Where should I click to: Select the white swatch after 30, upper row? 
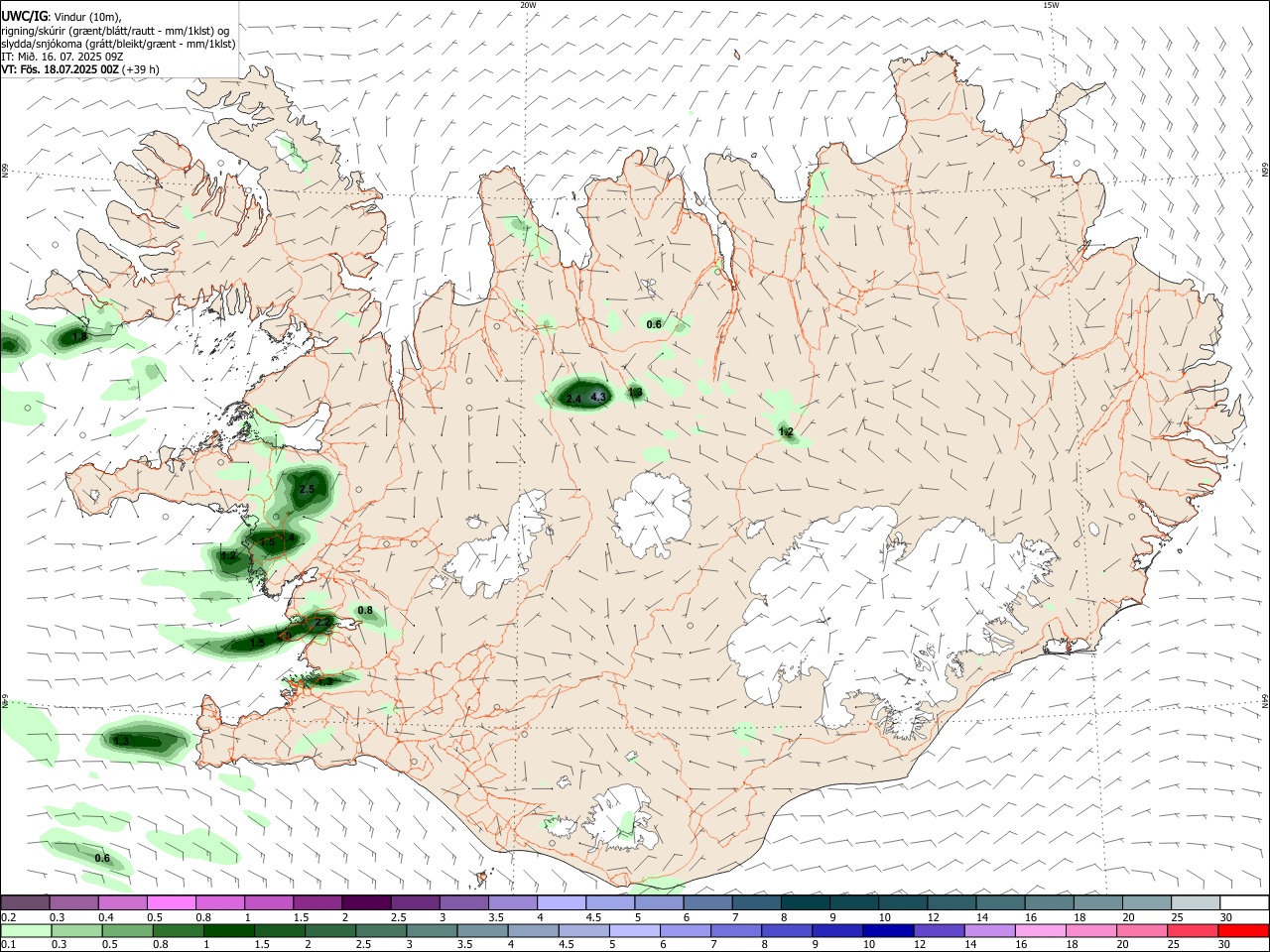(1244, 902)
